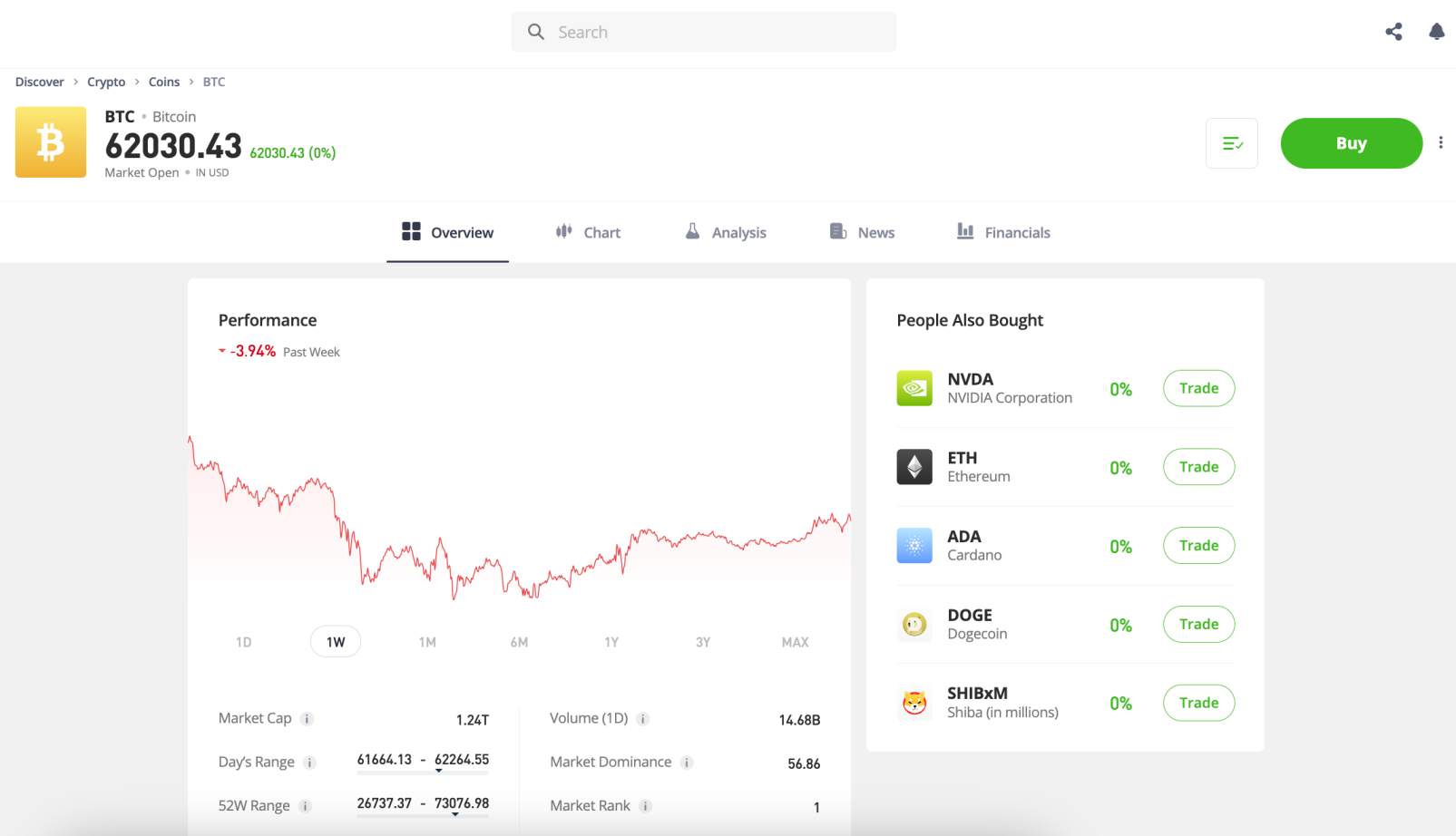1456x836 pixels.
Task: Trade DOGE from People Also Bought
Action: [x=1198, y=624]
